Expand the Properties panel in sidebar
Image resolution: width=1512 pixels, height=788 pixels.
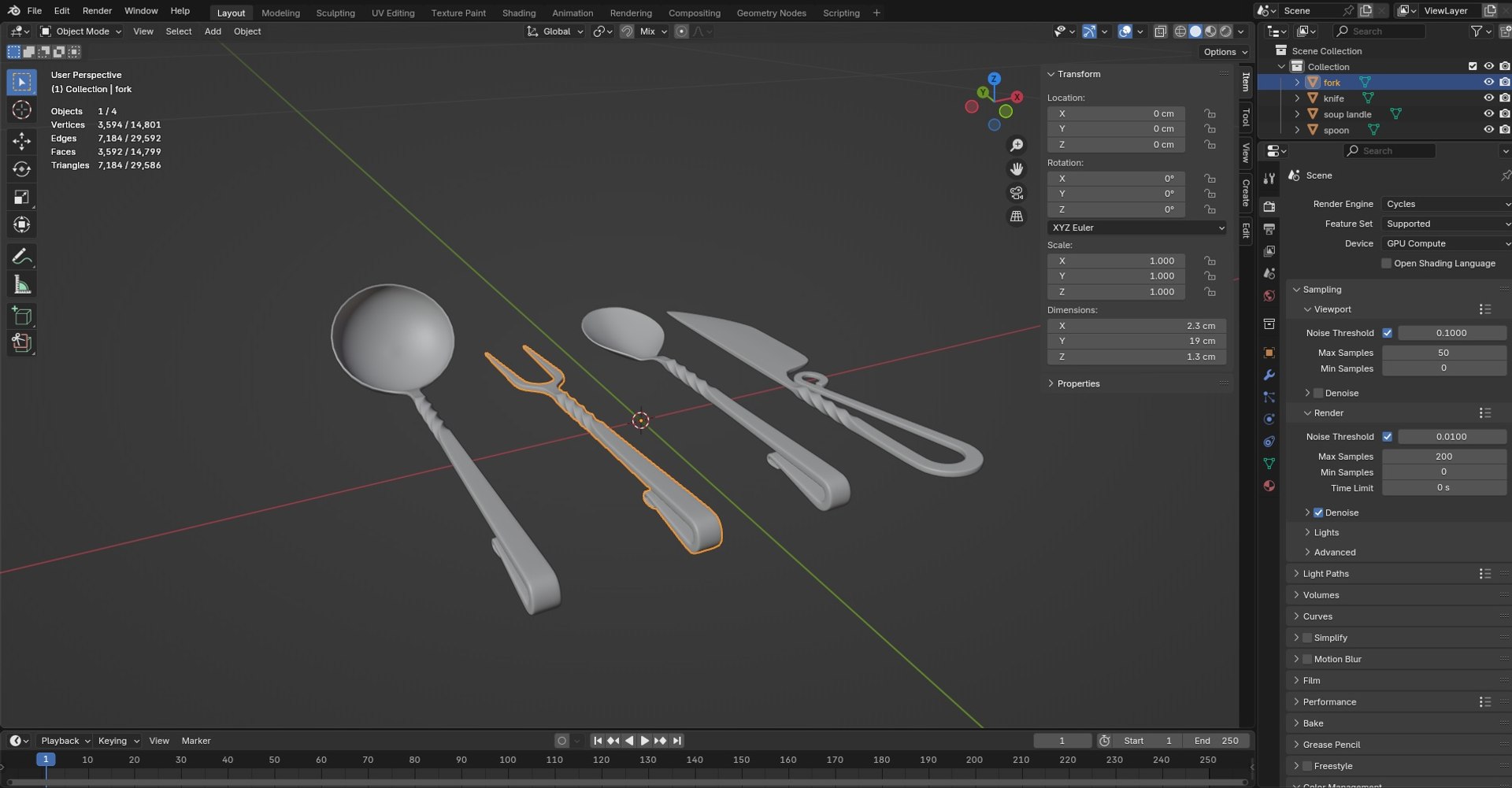(x=1078, y=383)
